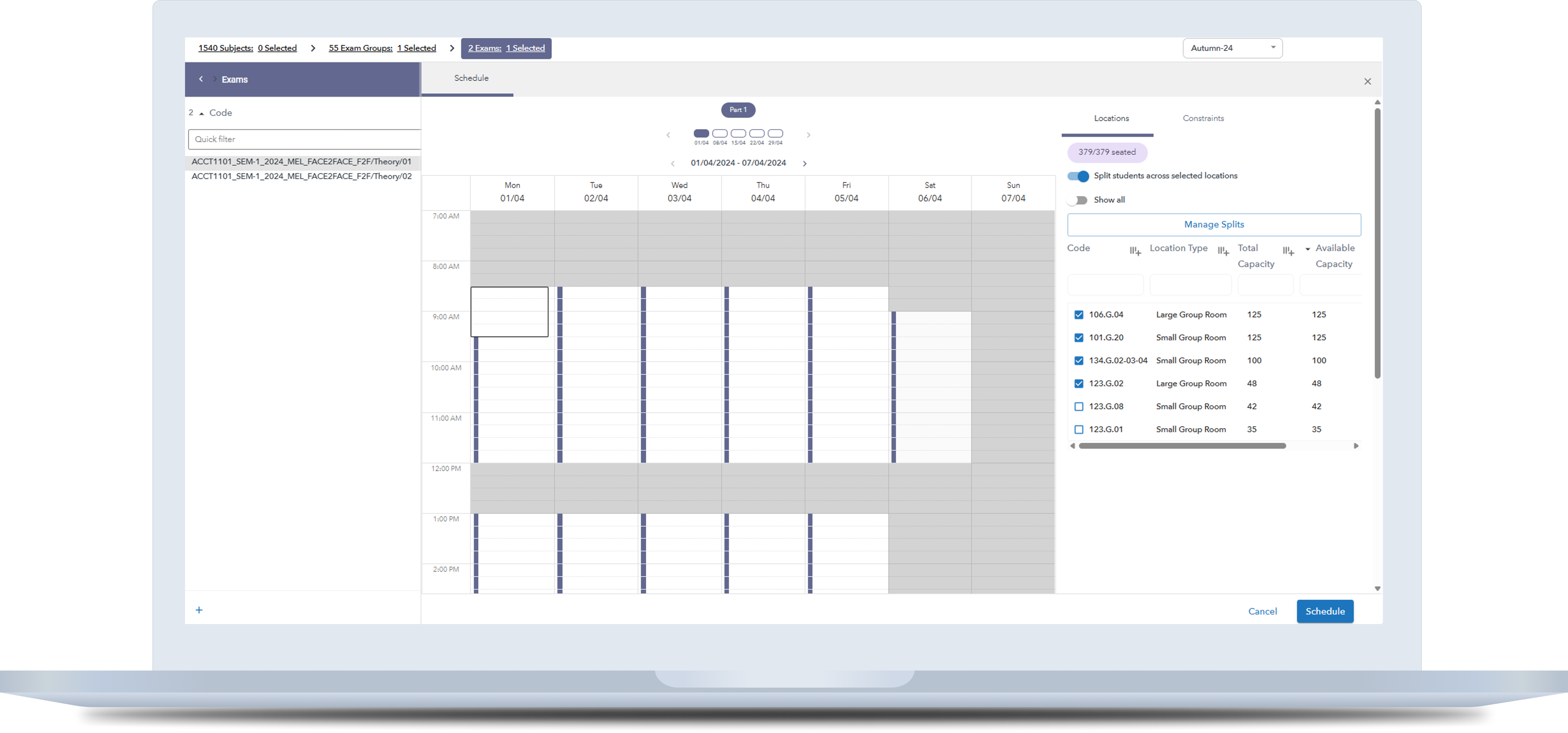Click the Manage Splits button
1568x733 pixels.
(x=1214, y=225)
